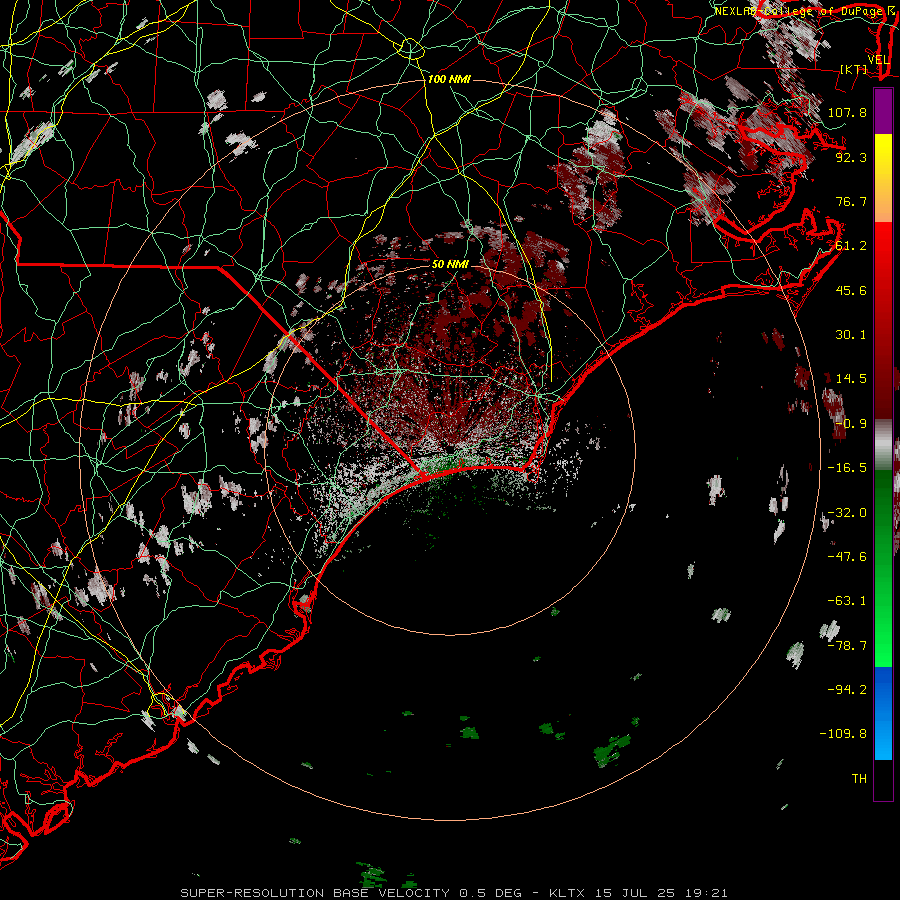Click the TH threshold label in legend
Image resolution: width=900 pixels, height=900 pixels.
click(859, 779)
